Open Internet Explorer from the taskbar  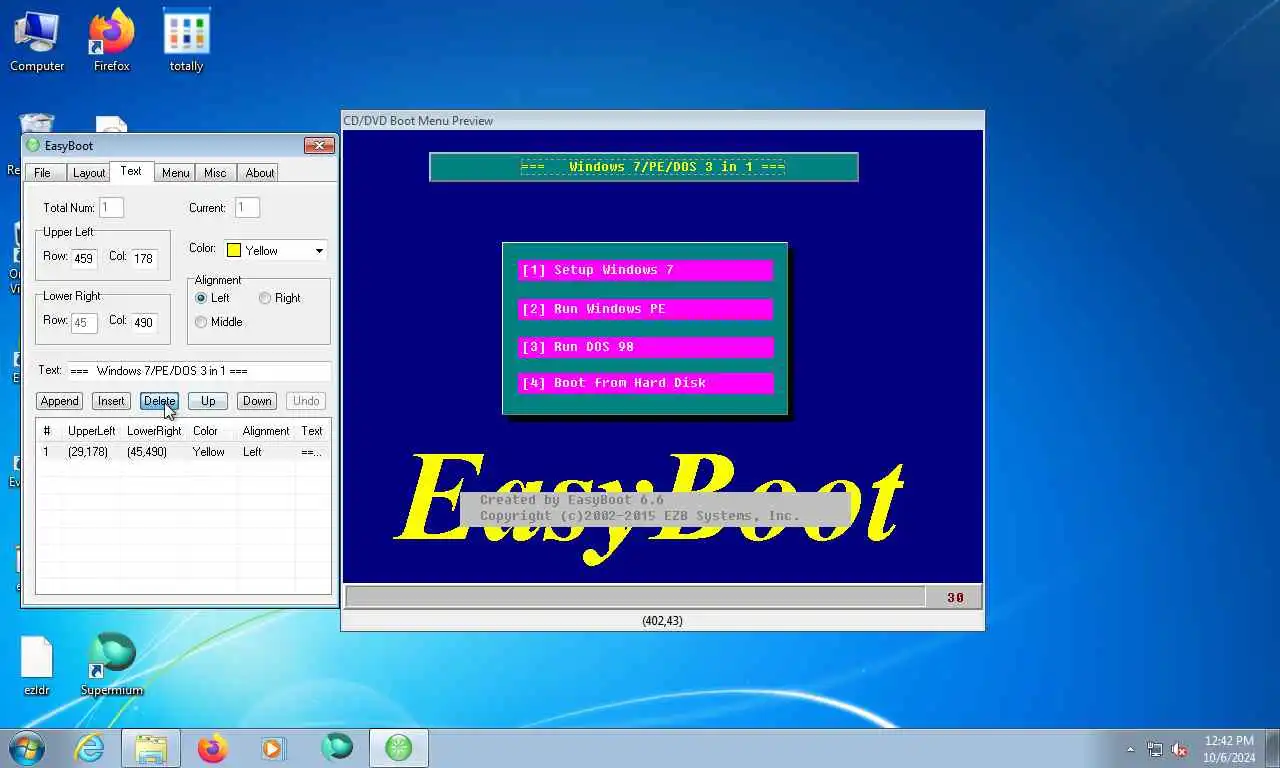pos(90,748)
